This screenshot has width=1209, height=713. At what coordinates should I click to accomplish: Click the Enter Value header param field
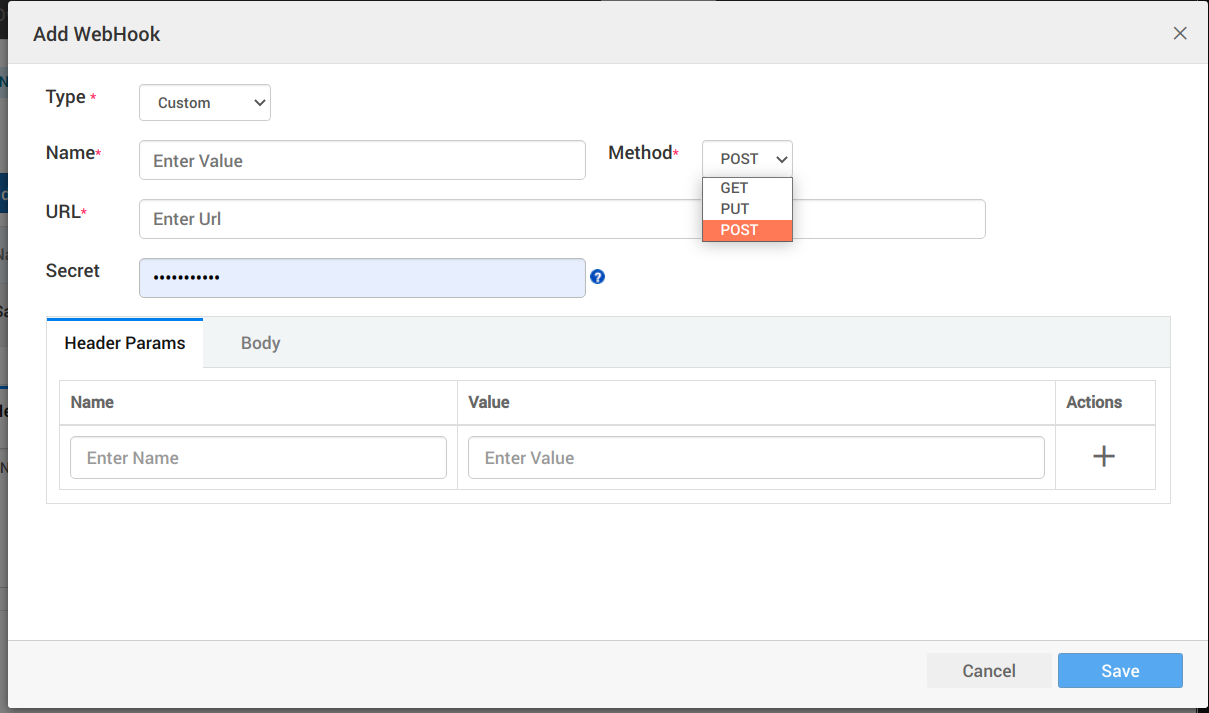756,457
